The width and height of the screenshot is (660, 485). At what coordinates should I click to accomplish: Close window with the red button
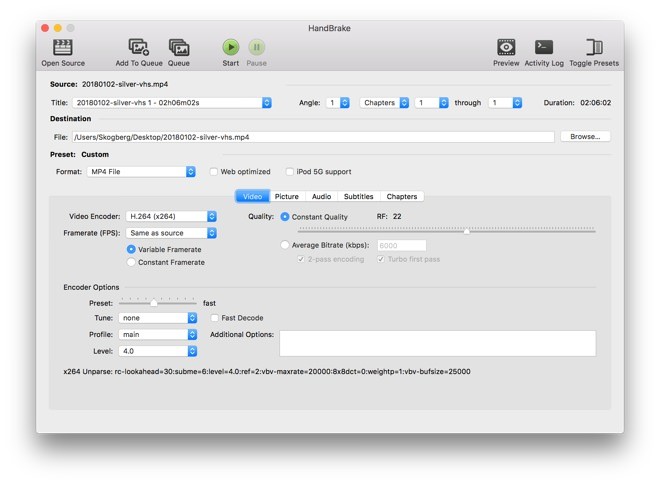tap(45, 28)
